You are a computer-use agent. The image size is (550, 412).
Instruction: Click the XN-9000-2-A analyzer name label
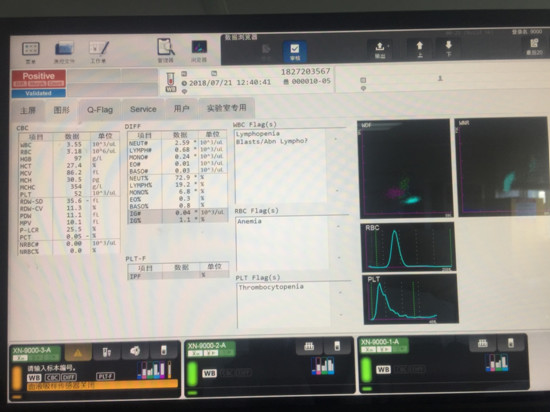(x=207, y=346)
